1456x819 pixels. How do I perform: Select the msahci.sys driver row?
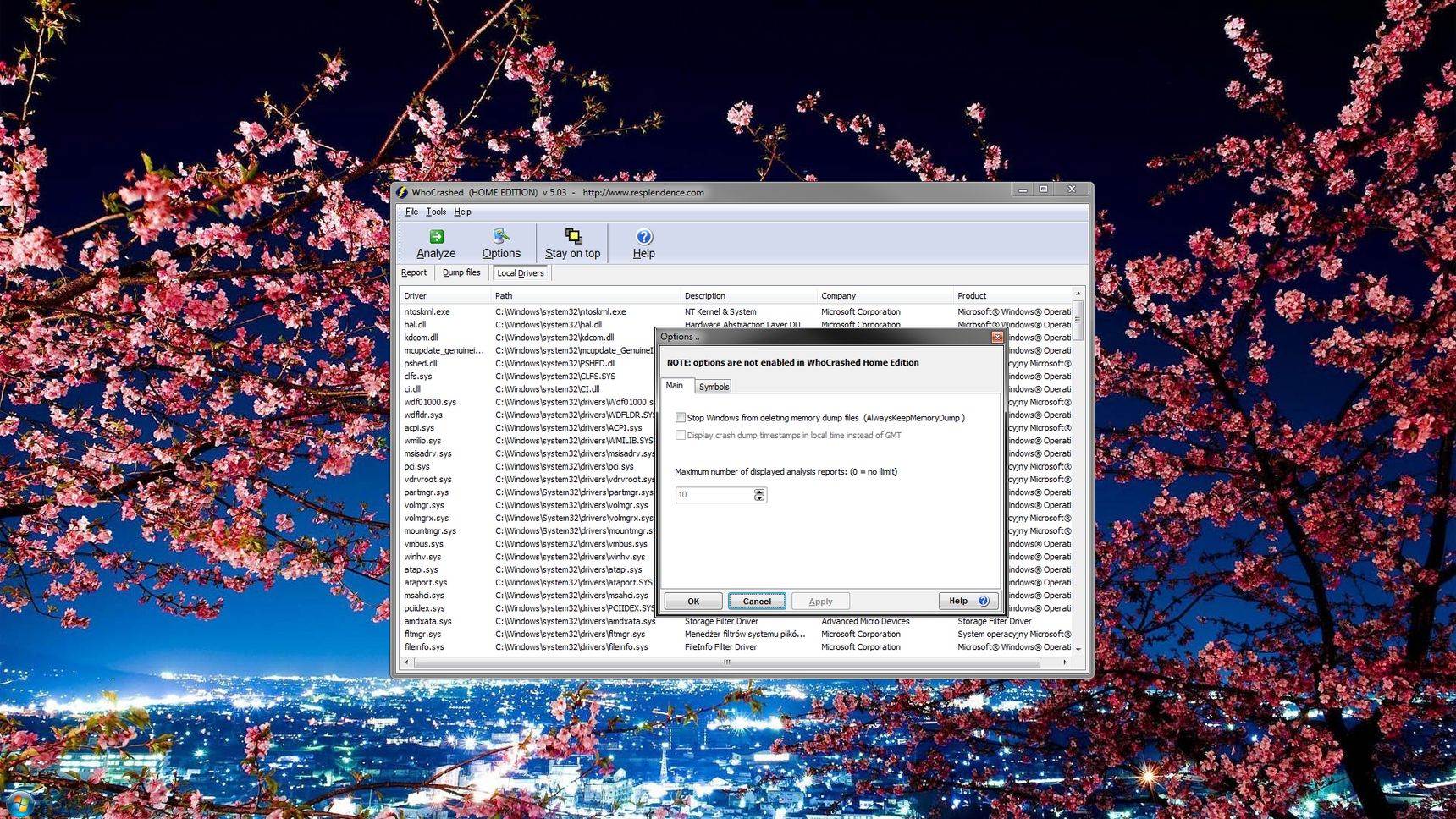(527, 595)
